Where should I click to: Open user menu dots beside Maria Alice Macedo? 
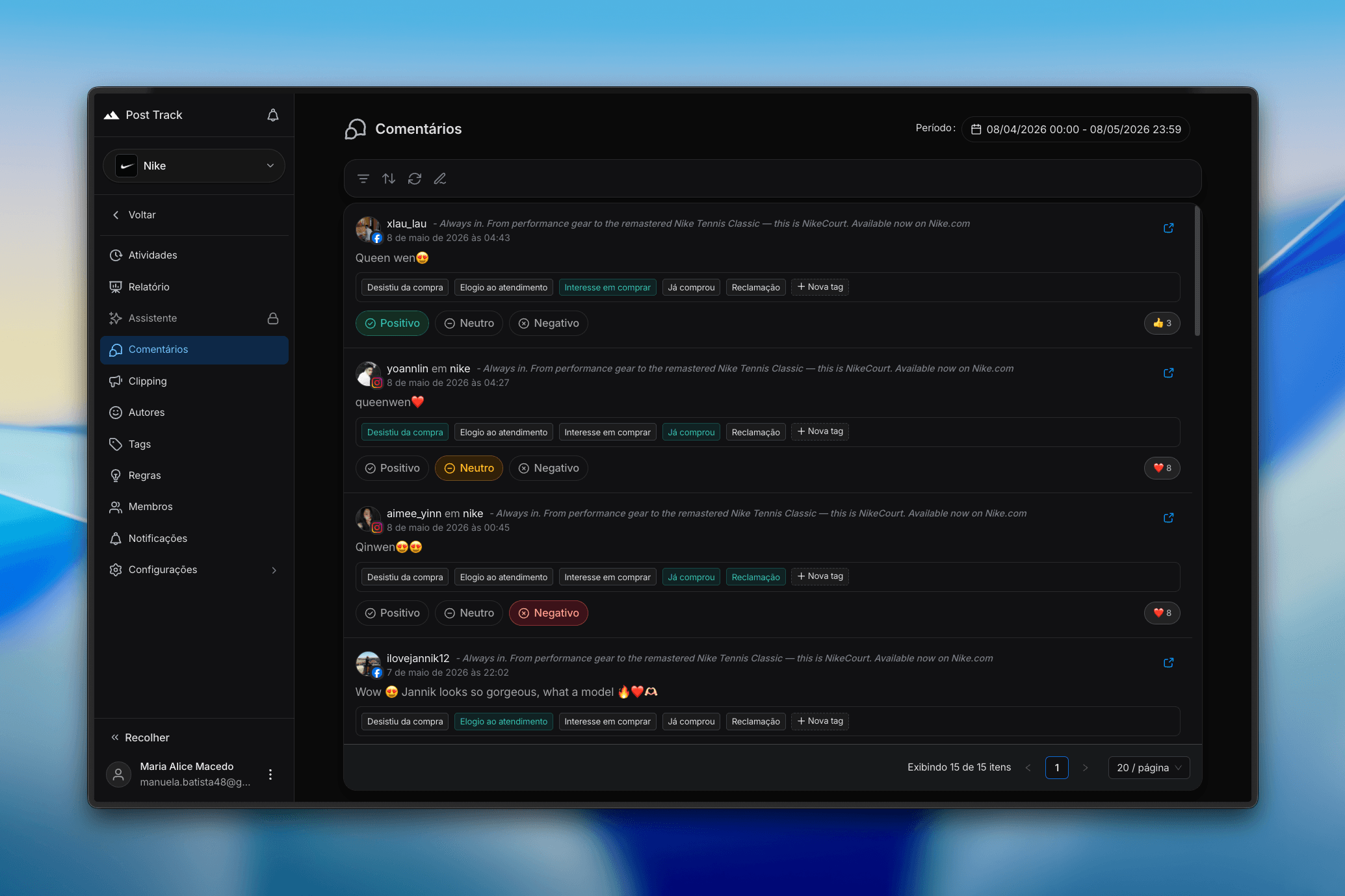(x=270, y=774)
